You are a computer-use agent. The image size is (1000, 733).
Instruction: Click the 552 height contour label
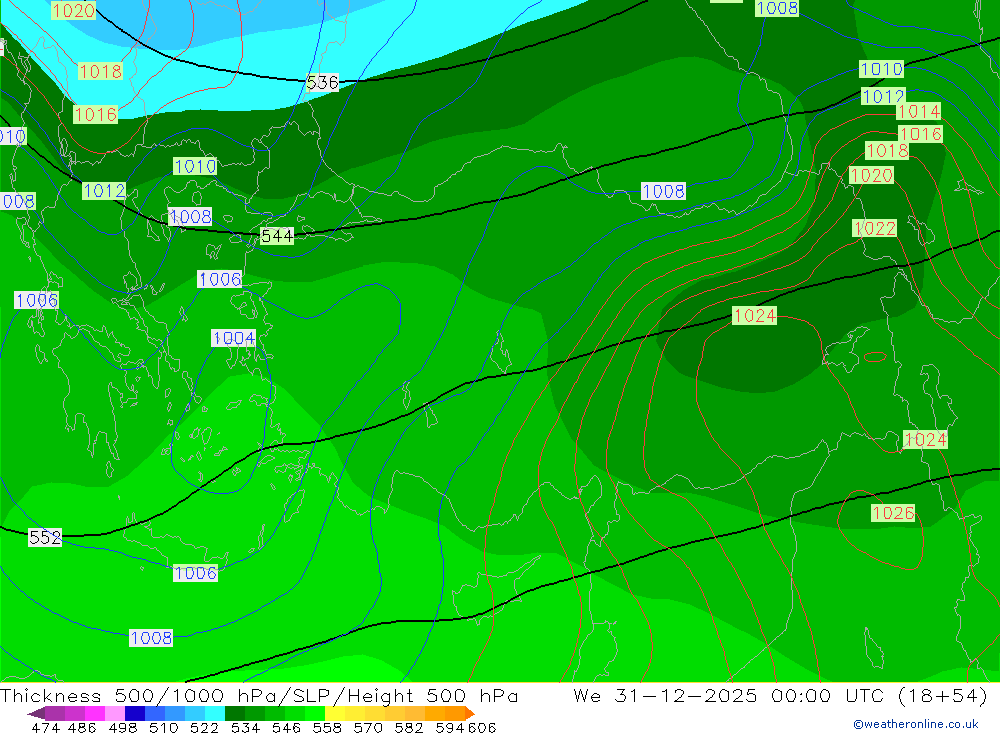45,538
